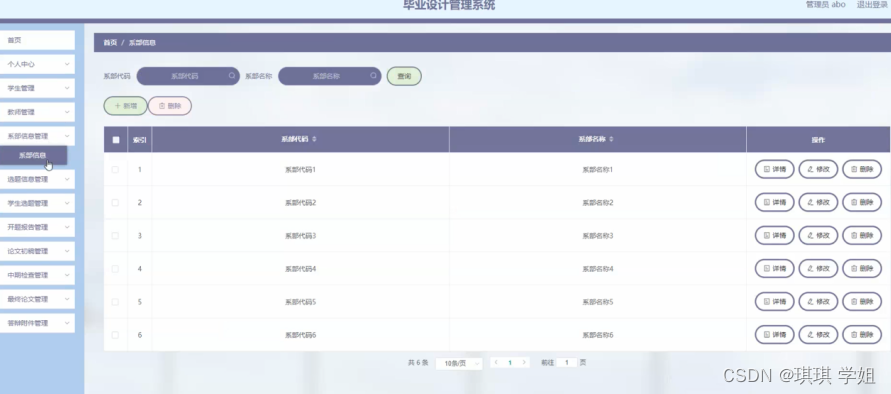The width and height of the screenshot is (891, 394).
Task: Check the box for row 系部代码2
Action: pyautogui.click(x=115, y=202)
